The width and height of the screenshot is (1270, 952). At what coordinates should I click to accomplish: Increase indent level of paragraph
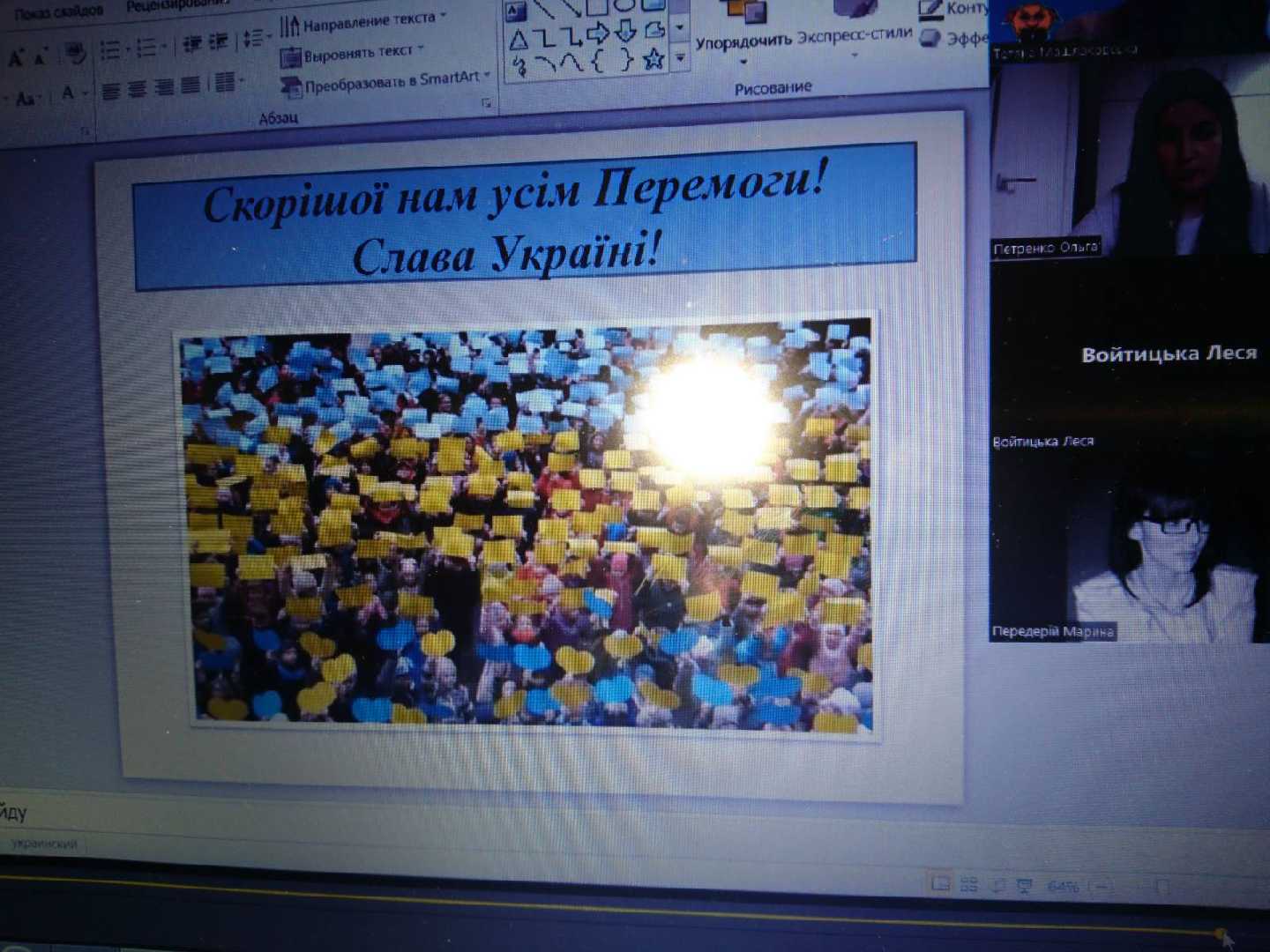pyautogui.click(x=218, y=42)
